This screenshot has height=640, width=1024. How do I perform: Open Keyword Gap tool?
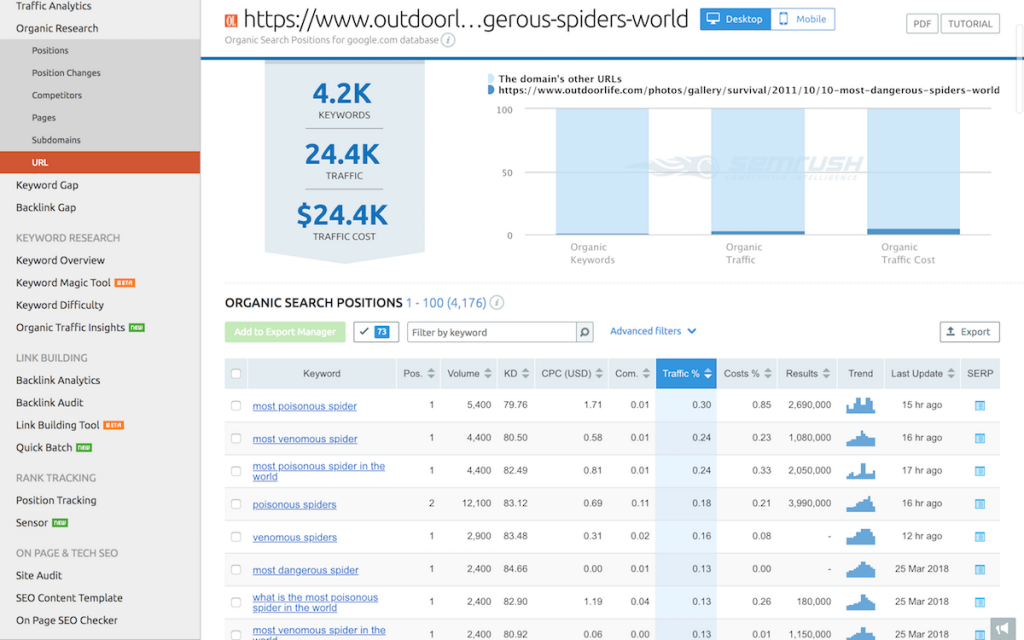47,185
